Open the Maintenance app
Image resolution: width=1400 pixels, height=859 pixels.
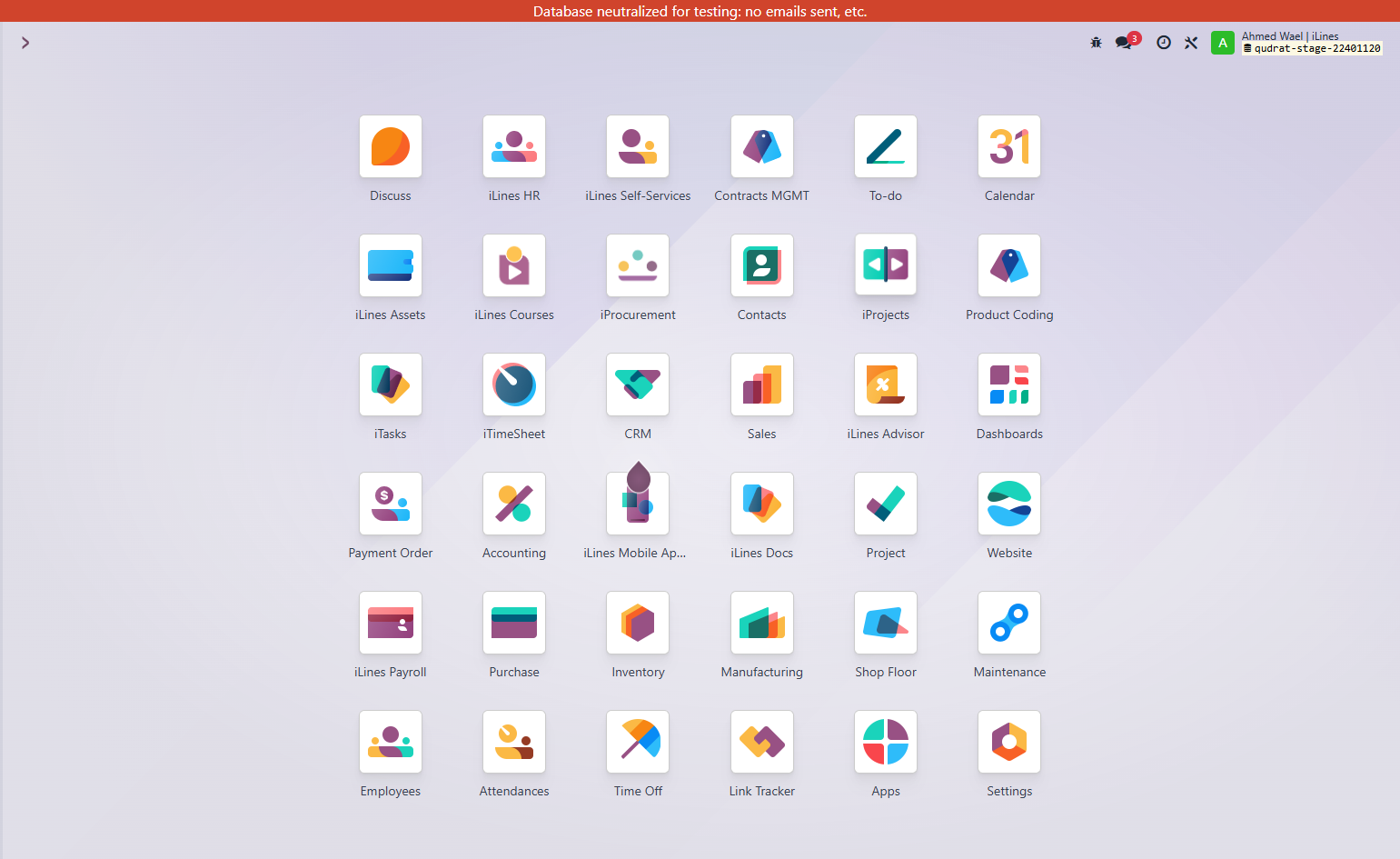coord(1009,623)
